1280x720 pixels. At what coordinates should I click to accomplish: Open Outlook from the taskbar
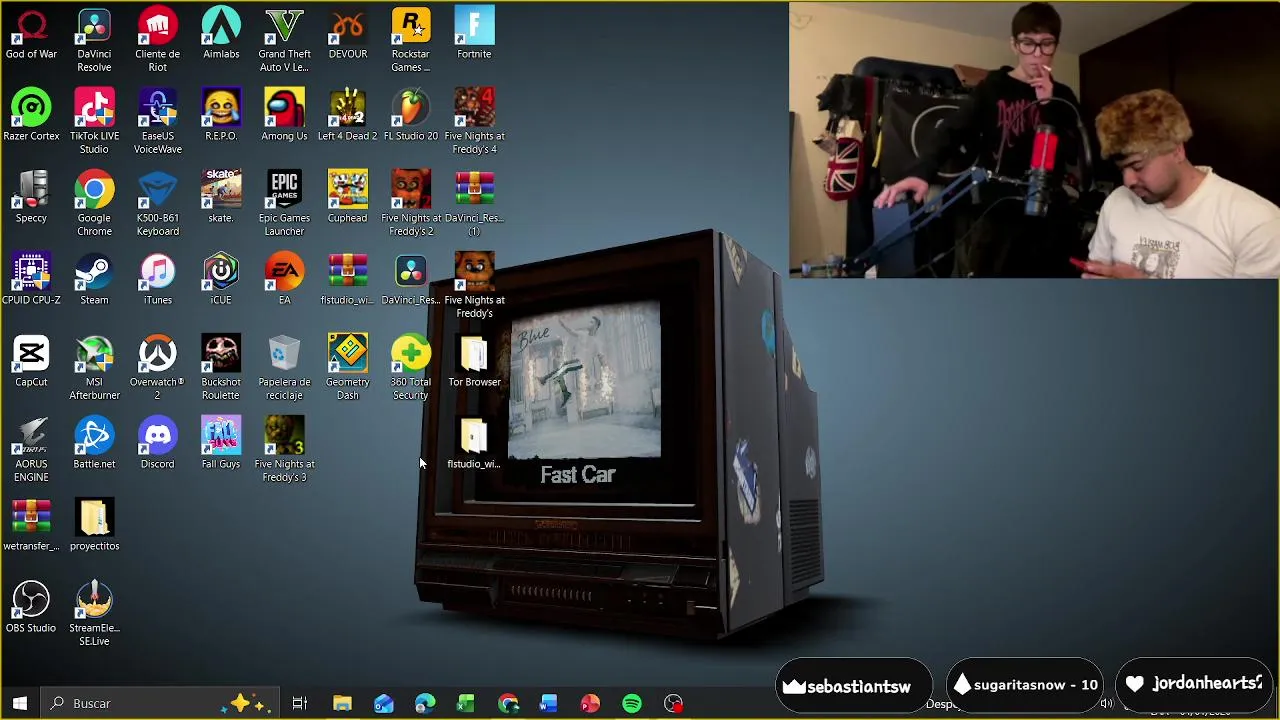coord(383,703)
